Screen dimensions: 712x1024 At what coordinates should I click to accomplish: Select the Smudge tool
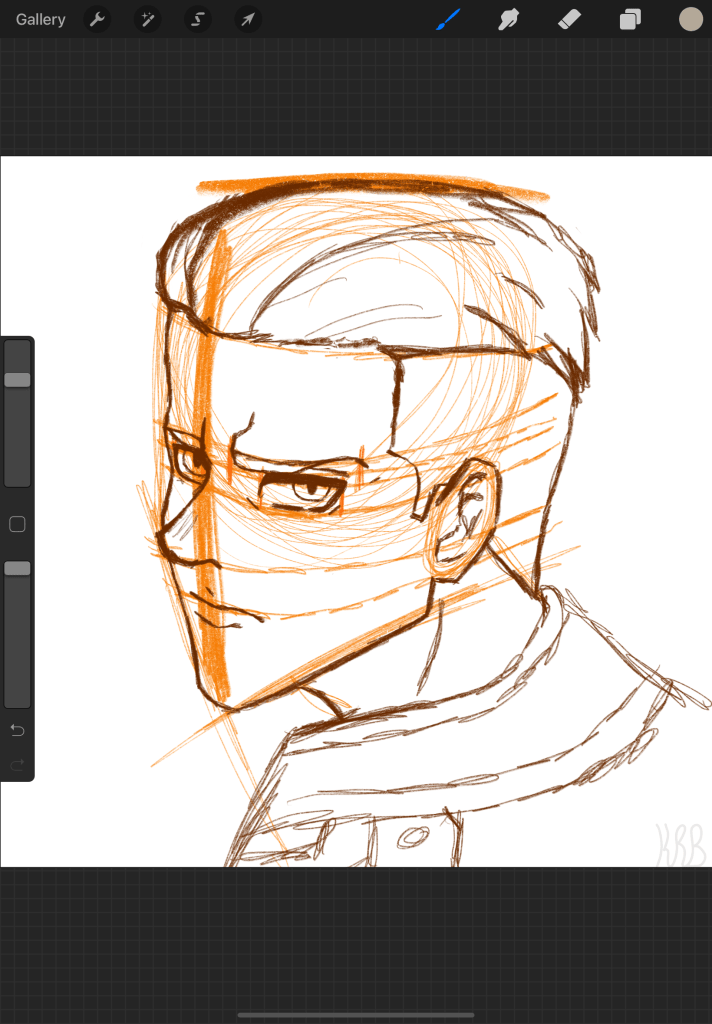click(x=508, y=20)
